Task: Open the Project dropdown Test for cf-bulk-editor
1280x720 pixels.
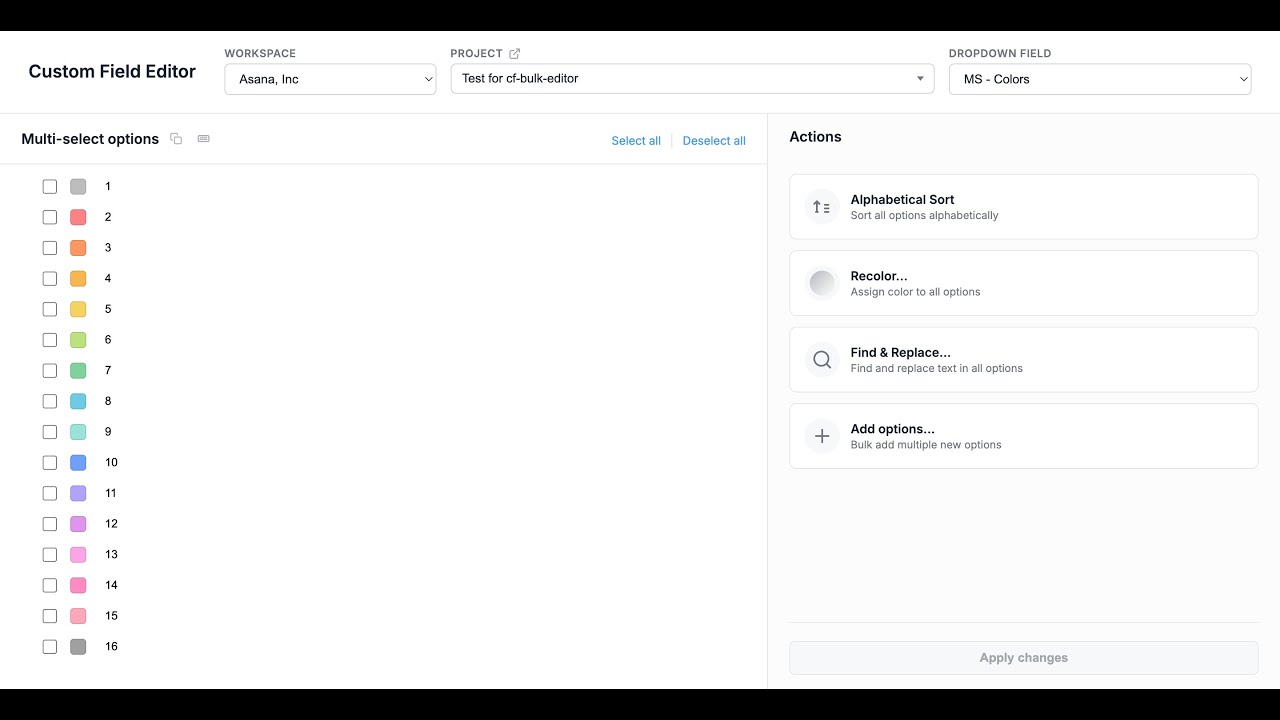Action: (692, 79)
